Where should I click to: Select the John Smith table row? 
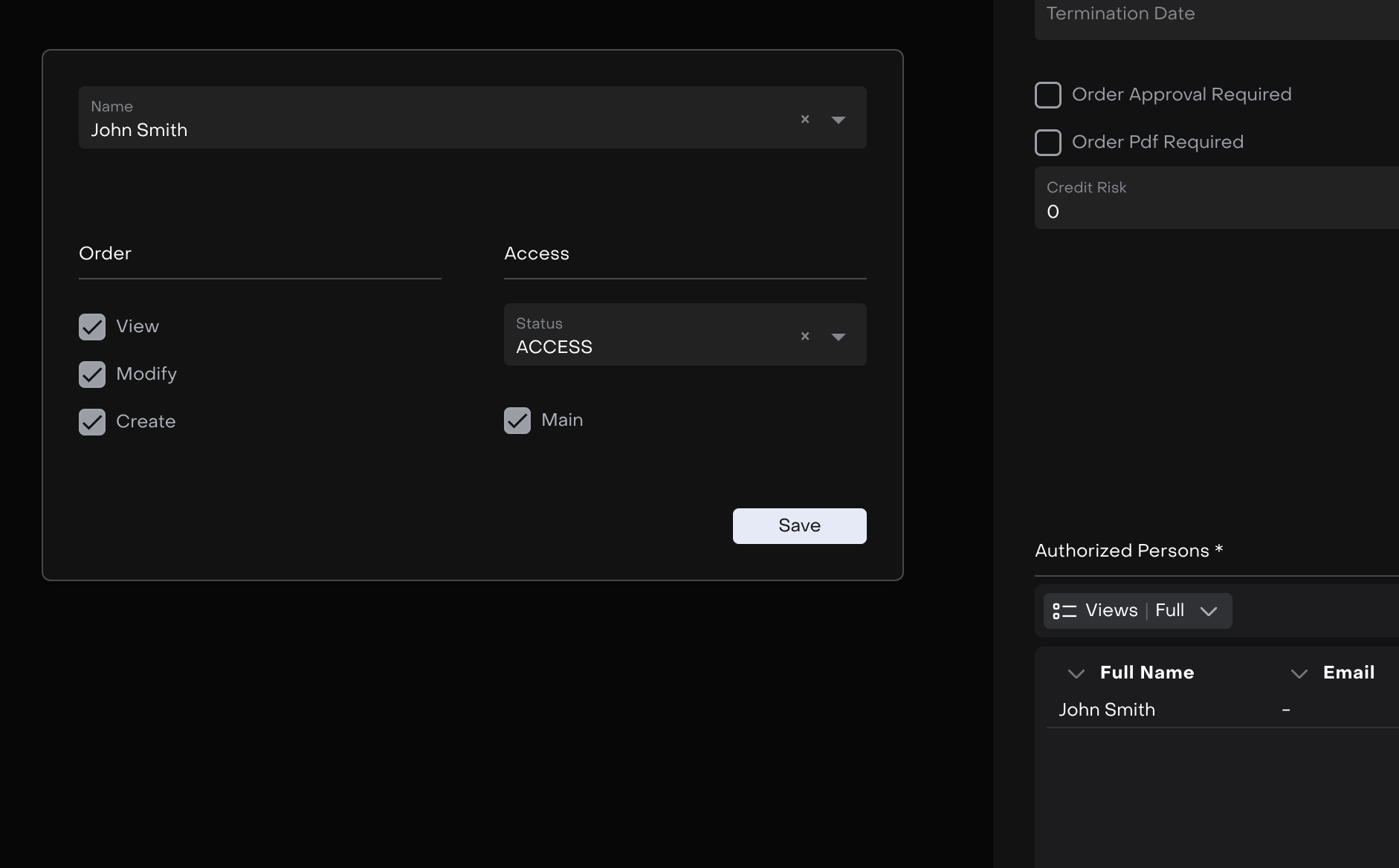pyautogui.click(x=1107, y=710)
